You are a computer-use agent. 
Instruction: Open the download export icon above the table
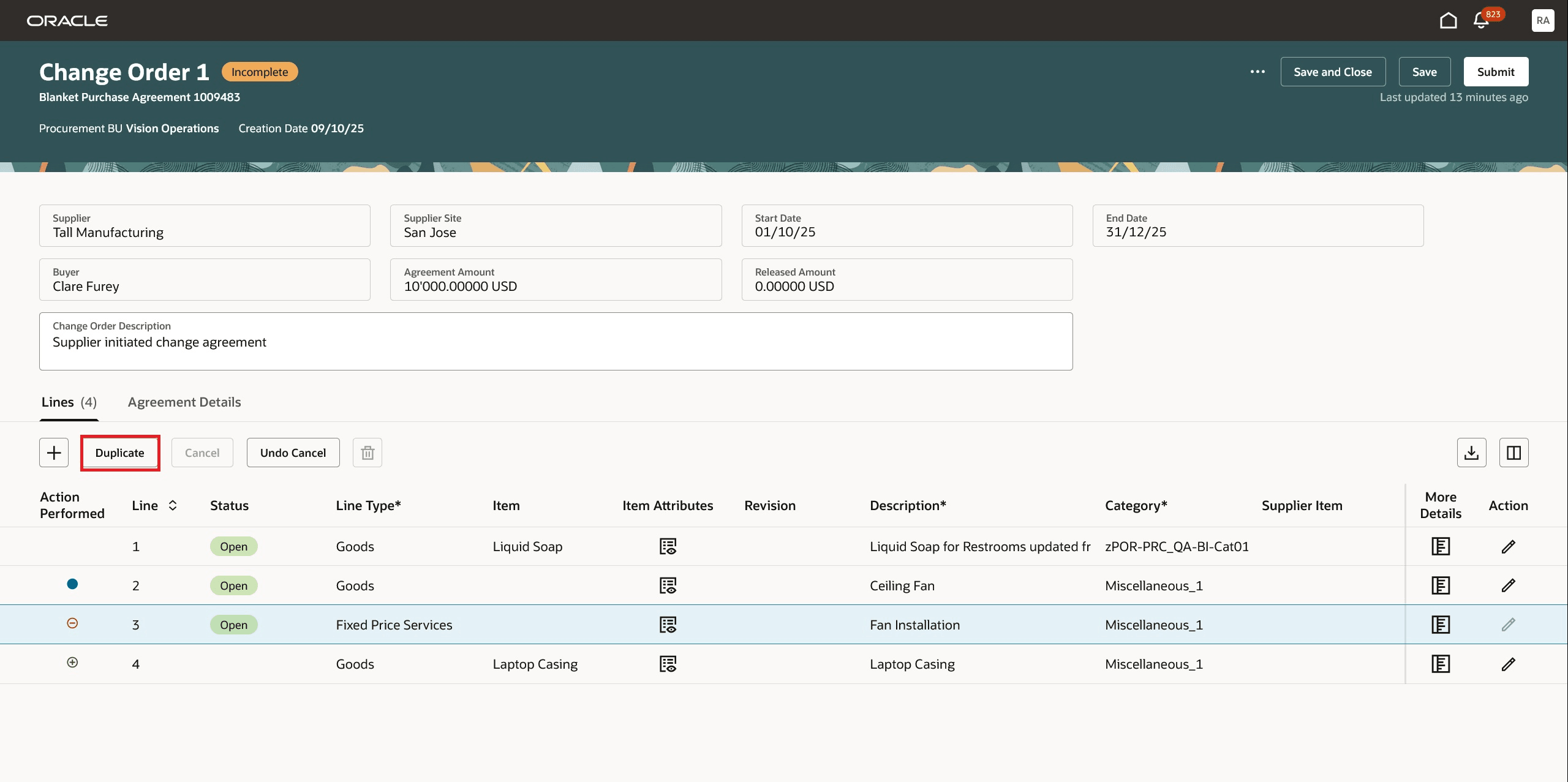pos(1472,452)
